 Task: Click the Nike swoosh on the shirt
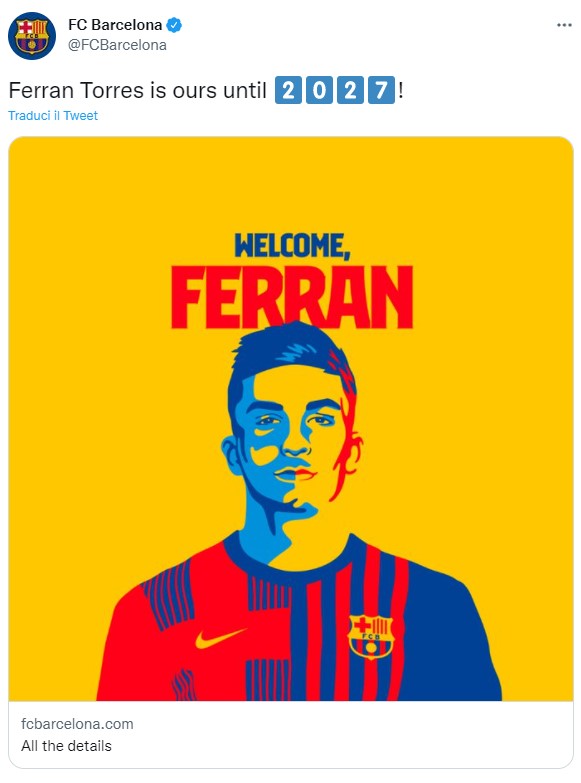click(220, 638)
